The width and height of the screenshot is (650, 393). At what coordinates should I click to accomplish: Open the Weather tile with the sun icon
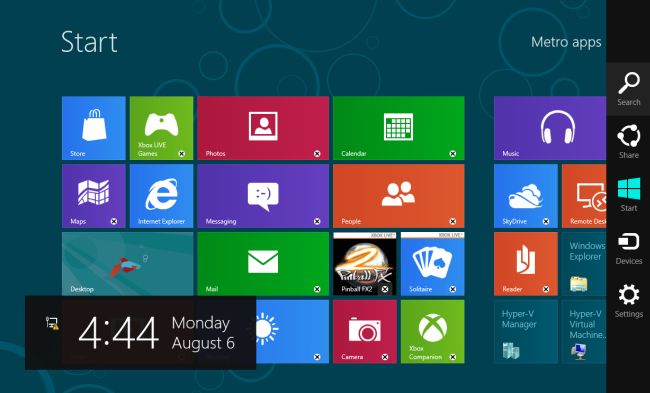[x=292, y=332]
